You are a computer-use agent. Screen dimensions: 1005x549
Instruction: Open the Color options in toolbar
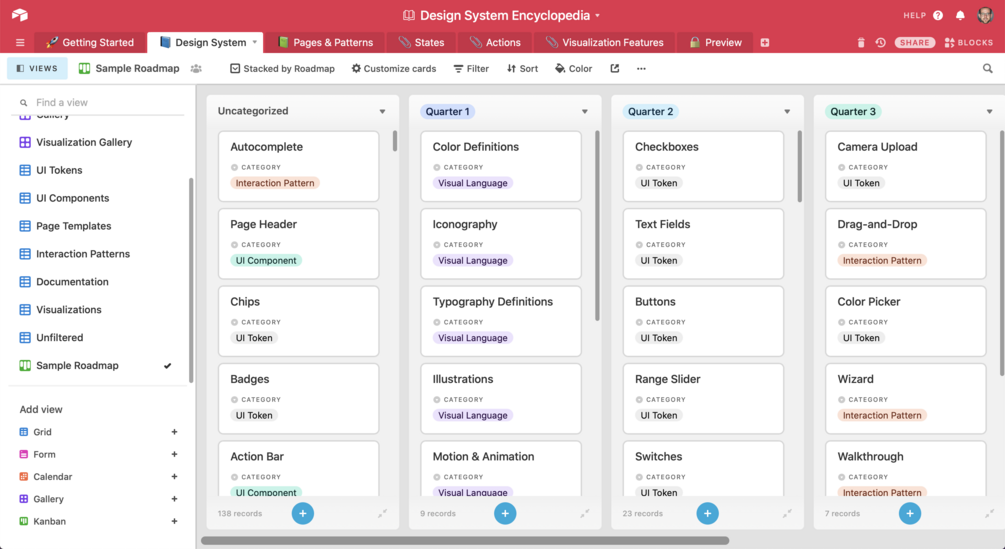pos(574,69)
